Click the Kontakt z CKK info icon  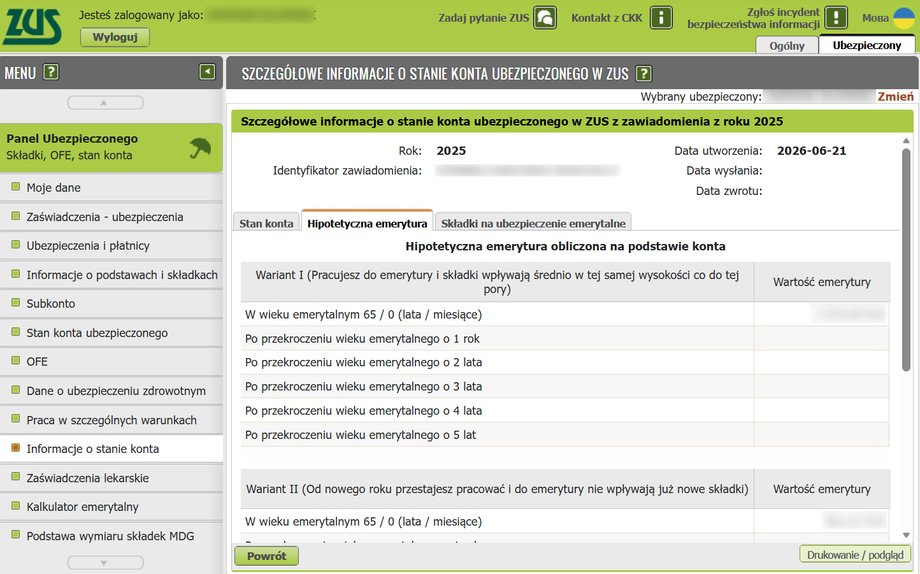click(x=662, y=18)
